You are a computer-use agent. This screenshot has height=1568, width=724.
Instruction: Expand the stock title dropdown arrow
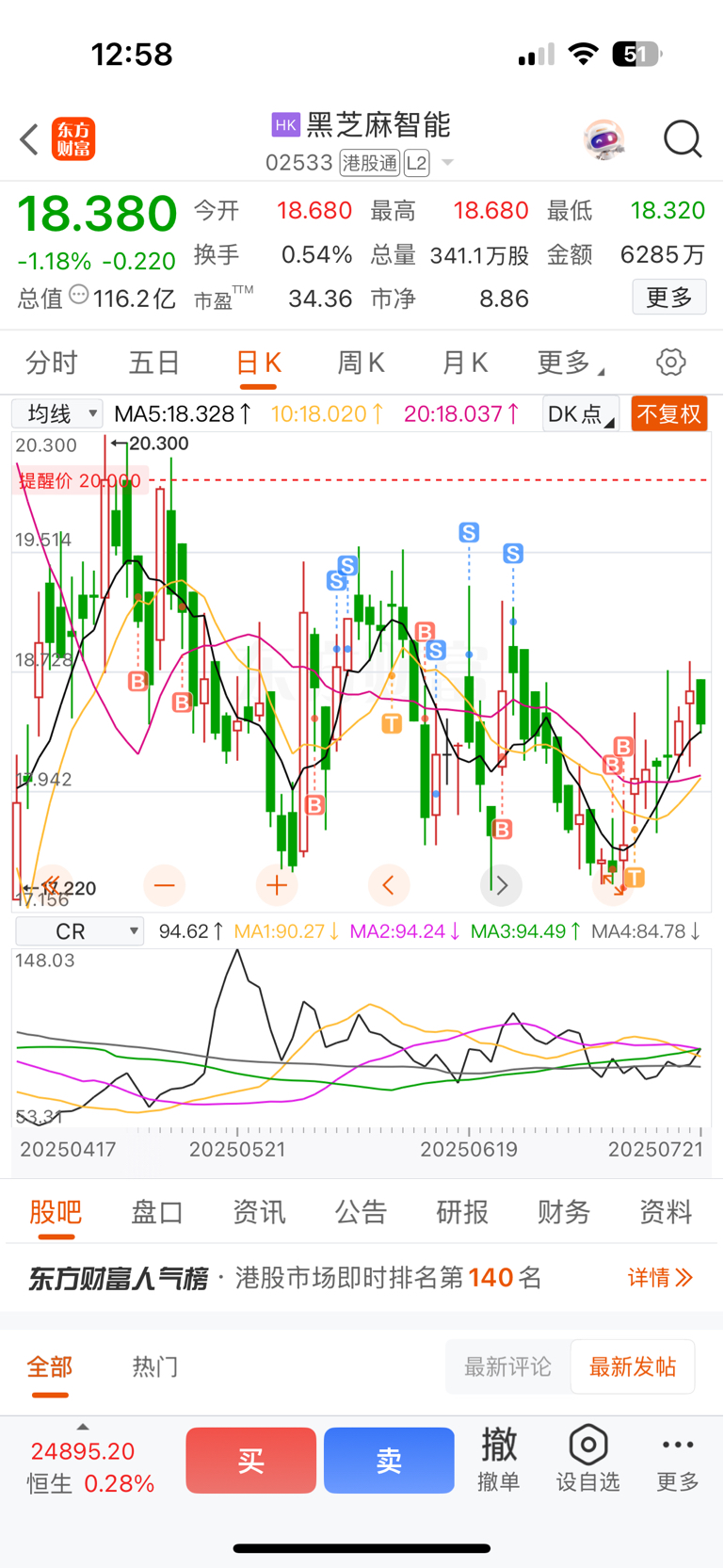click(448, 163)
